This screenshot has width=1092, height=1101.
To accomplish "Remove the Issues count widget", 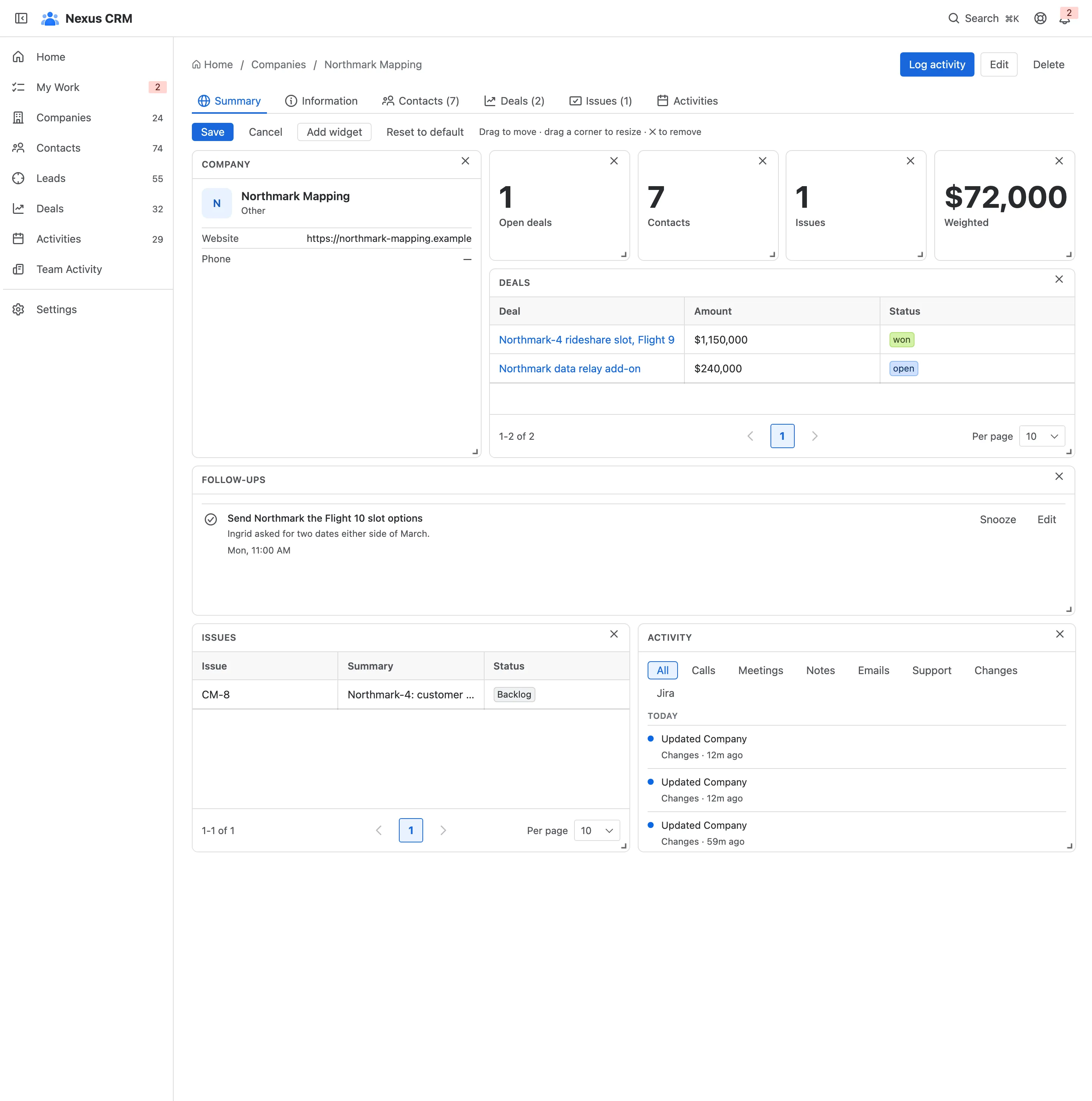I will (910, 161).
